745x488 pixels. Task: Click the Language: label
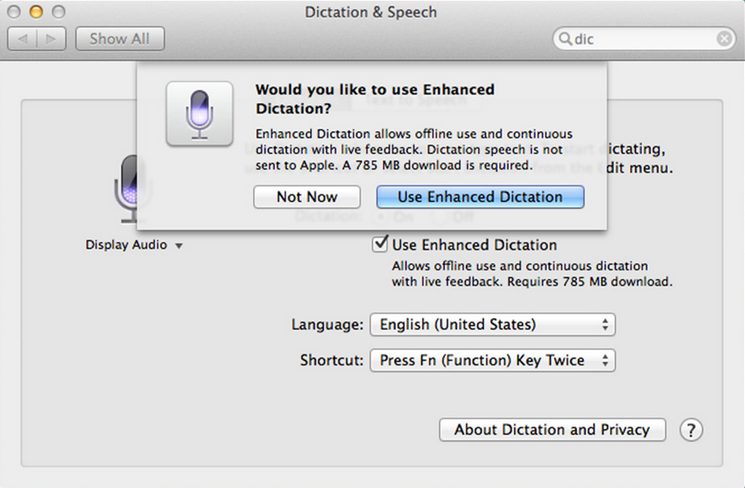coord(327,325)
